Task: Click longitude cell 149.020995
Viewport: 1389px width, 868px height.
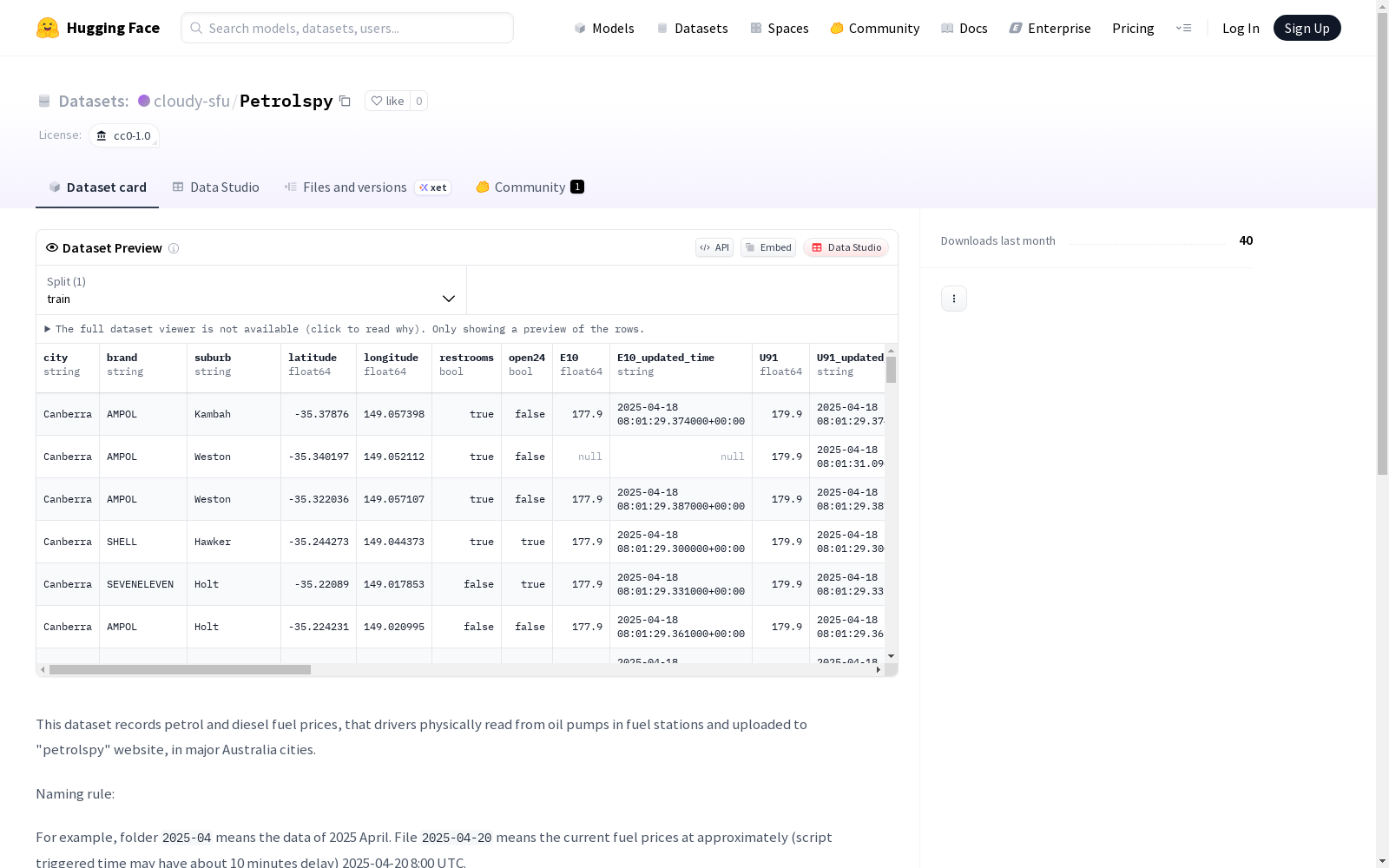Action: click(x=394, y=627)
